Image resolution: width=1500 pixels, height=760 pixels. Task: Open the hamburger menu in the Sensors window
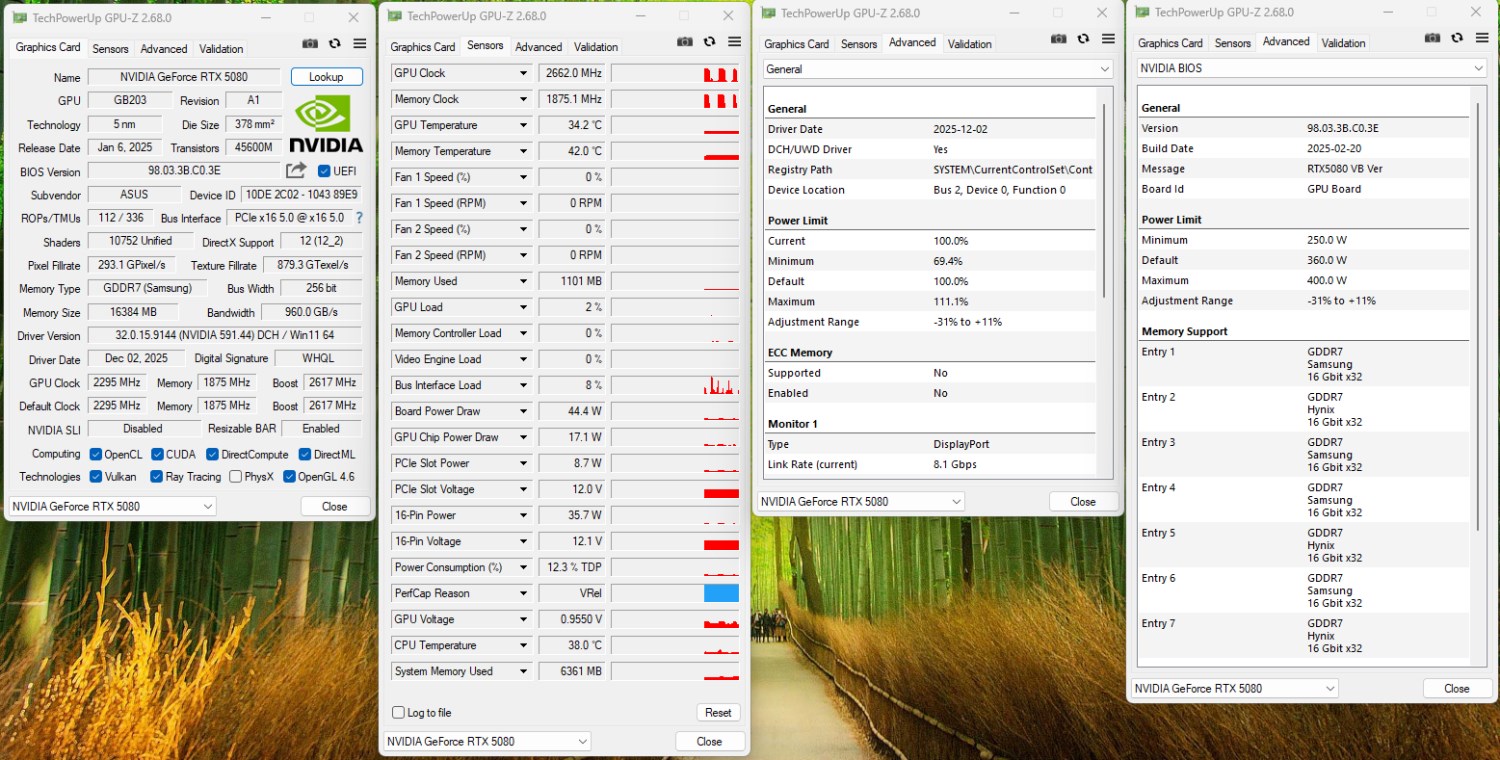coord(735,42)
